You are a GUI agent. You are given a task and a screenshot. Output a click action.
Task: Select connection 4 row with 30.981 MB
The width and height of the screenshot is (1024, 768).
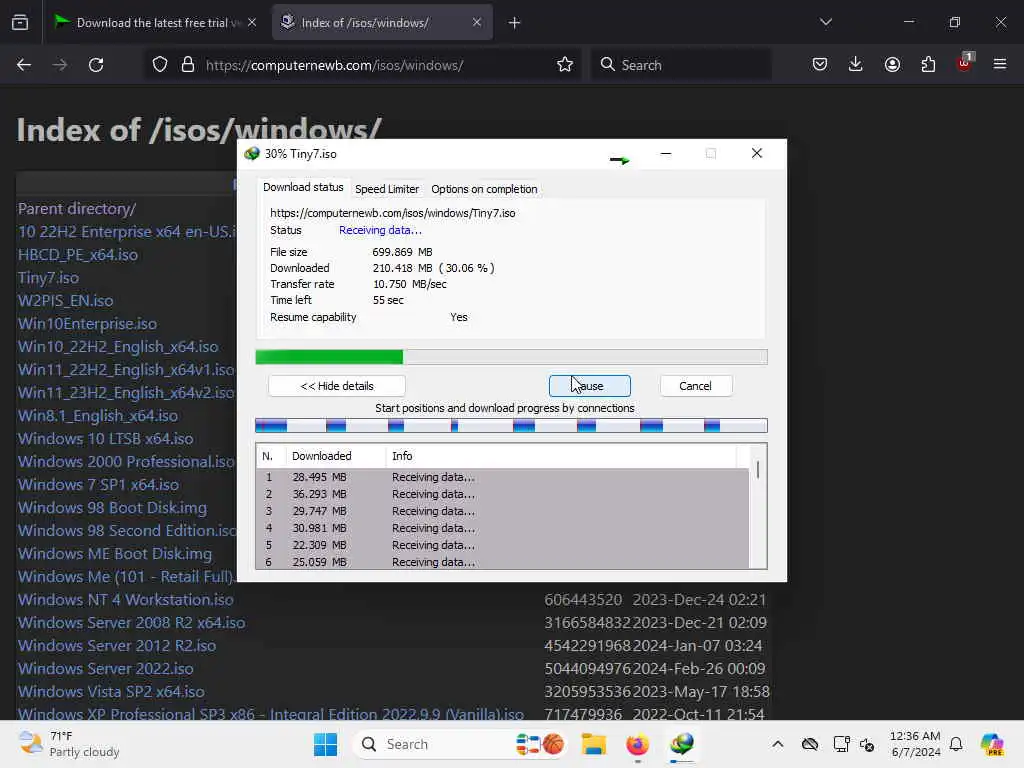click(x=502, y=528)
